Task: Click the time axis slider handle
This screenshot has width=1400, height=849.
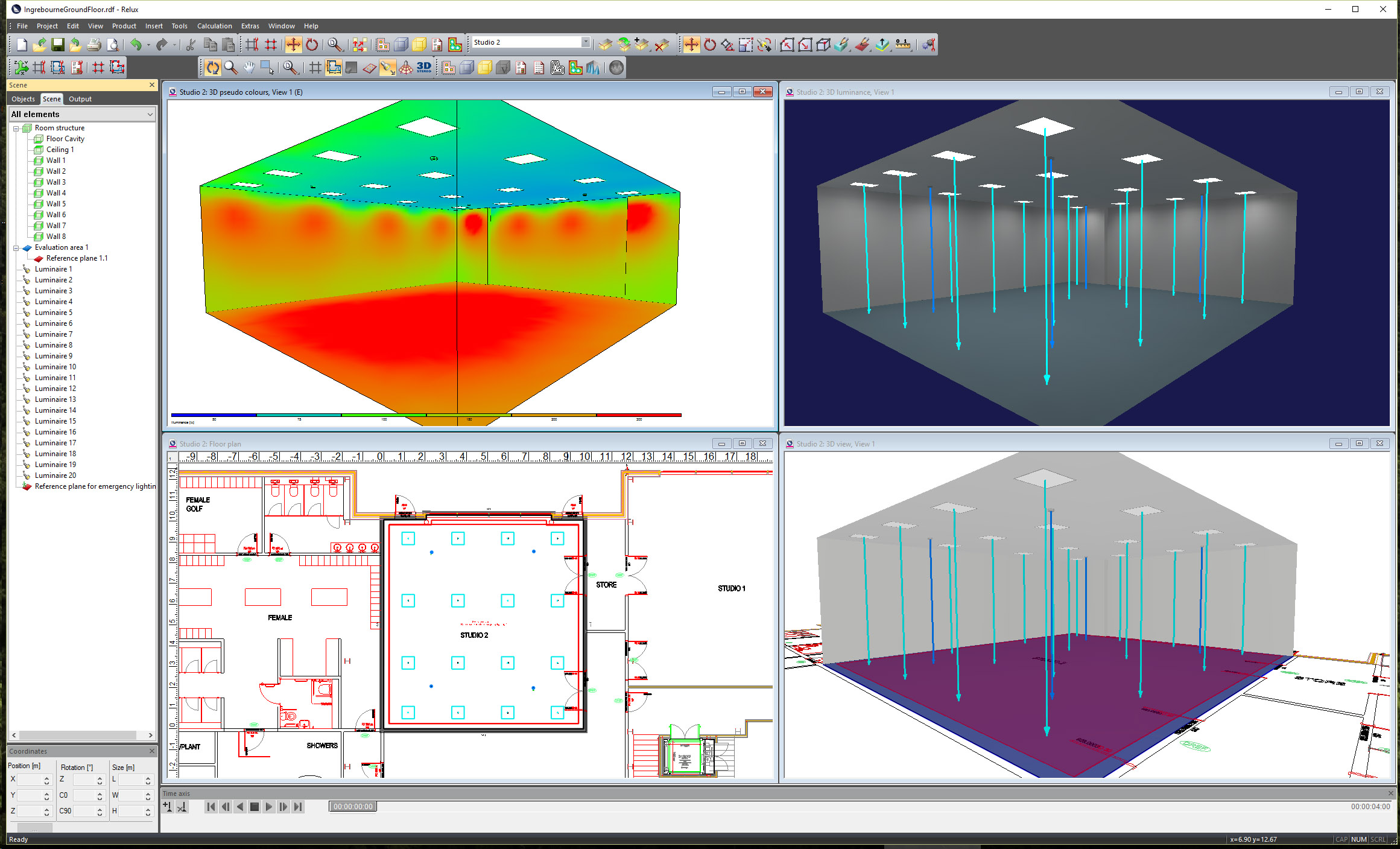Action: point(353,807)
